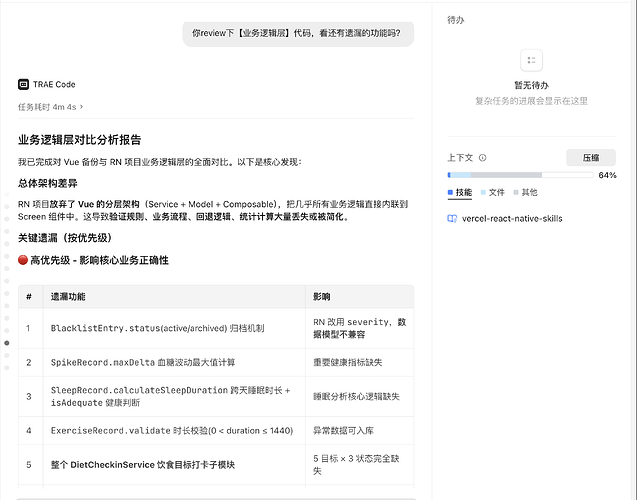Click the RN 改用 severity impact cell
The height and width of the screenshot is (500, 637).
(x=360, y=328)
